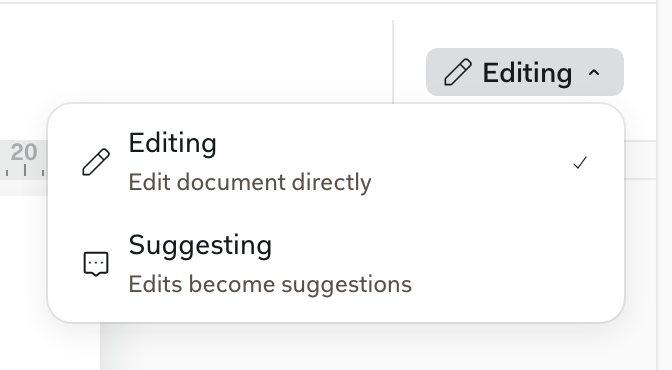672x370 pixels.
Task: Click the Editing title text in menu
Action: click(x=173, y=143)
